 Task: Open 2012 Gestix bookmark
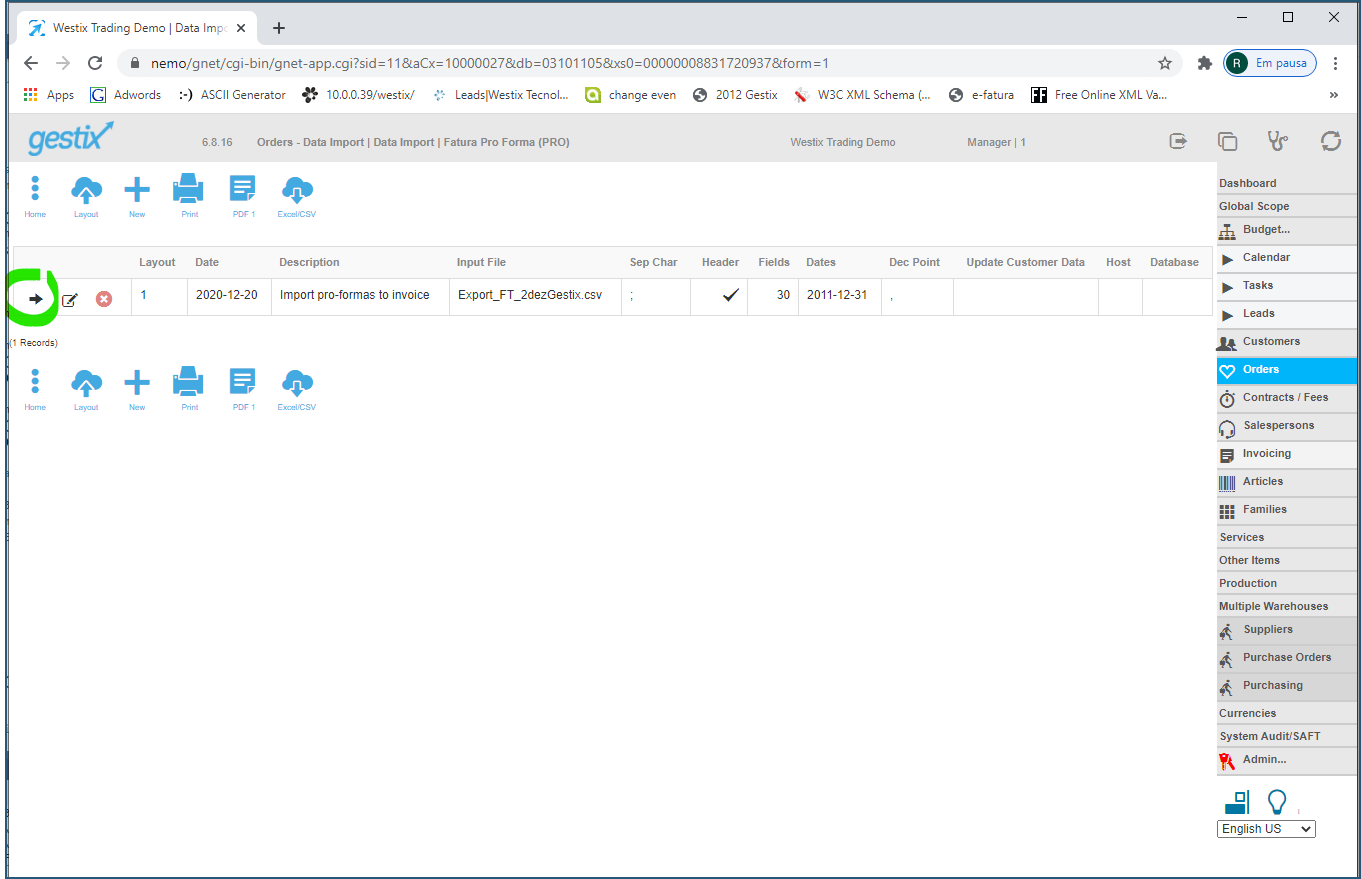735,95
